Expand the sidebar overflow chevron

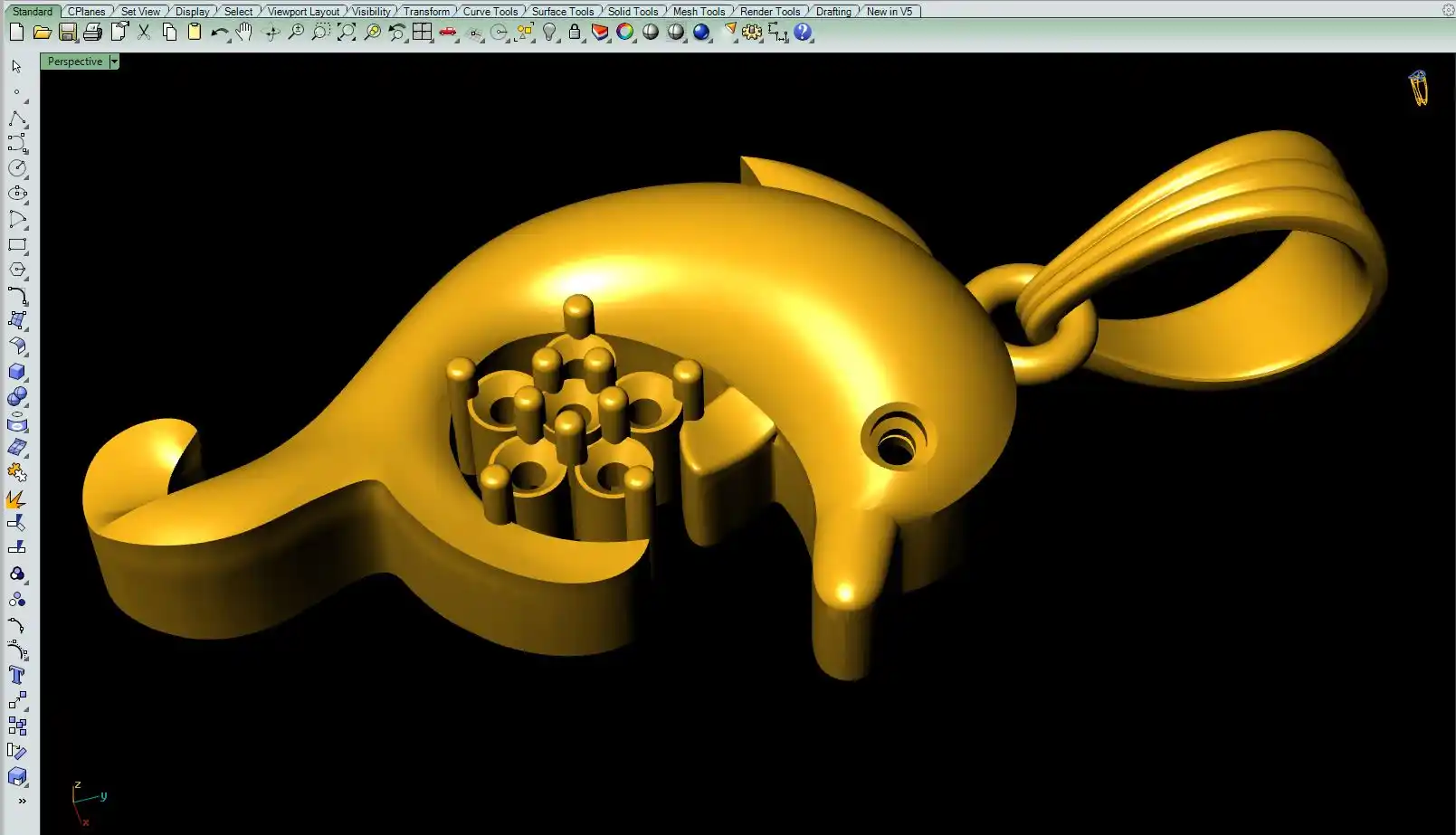pyautogui.click(x=22, y=801)
